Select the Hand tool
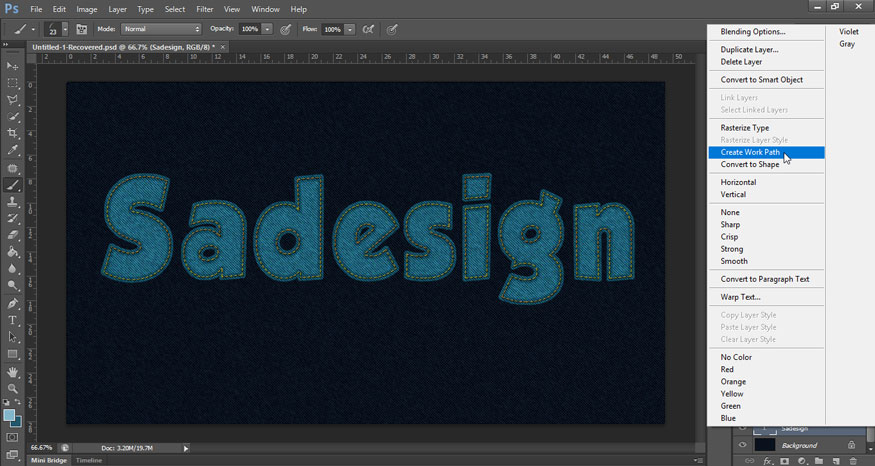Image resolution: width=875 pixels, height=466 pixels. (12, 372)
